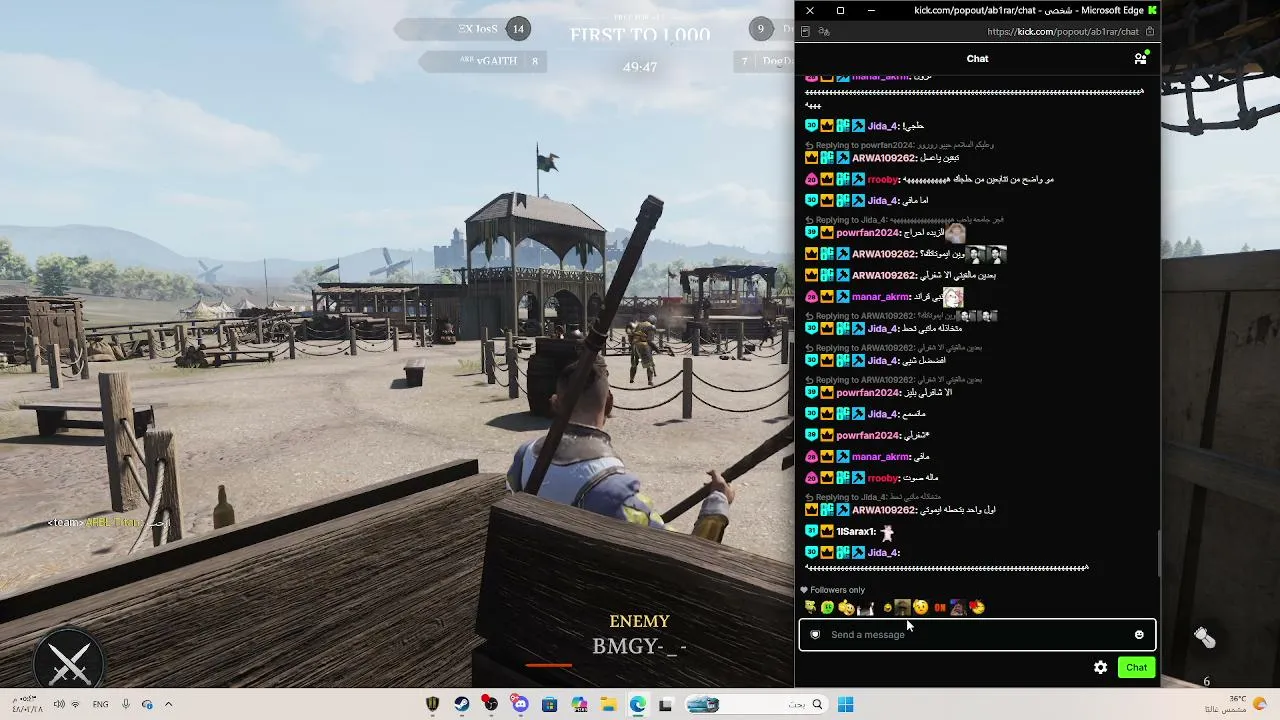Open the Windows Start menu

(845, 705)
